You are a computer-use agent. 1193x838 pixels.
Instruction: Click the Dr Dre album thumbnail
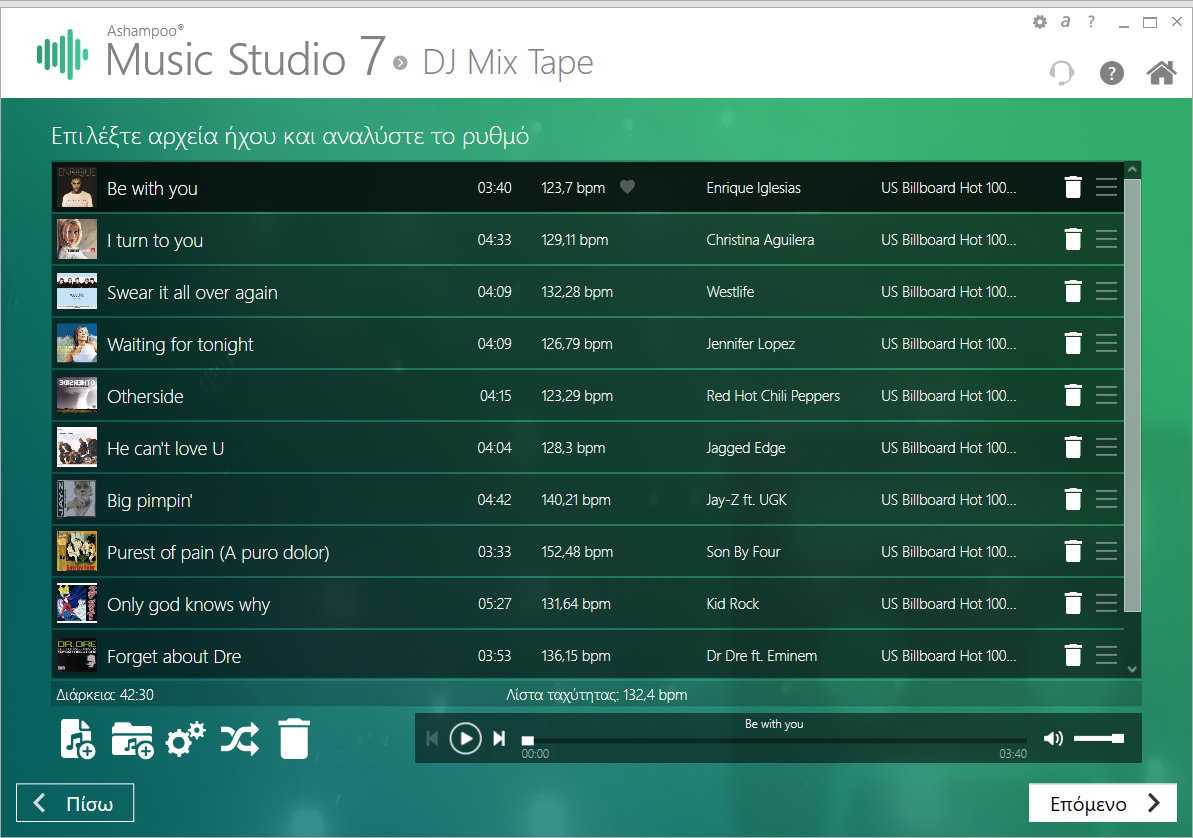[x=77, y=655]
